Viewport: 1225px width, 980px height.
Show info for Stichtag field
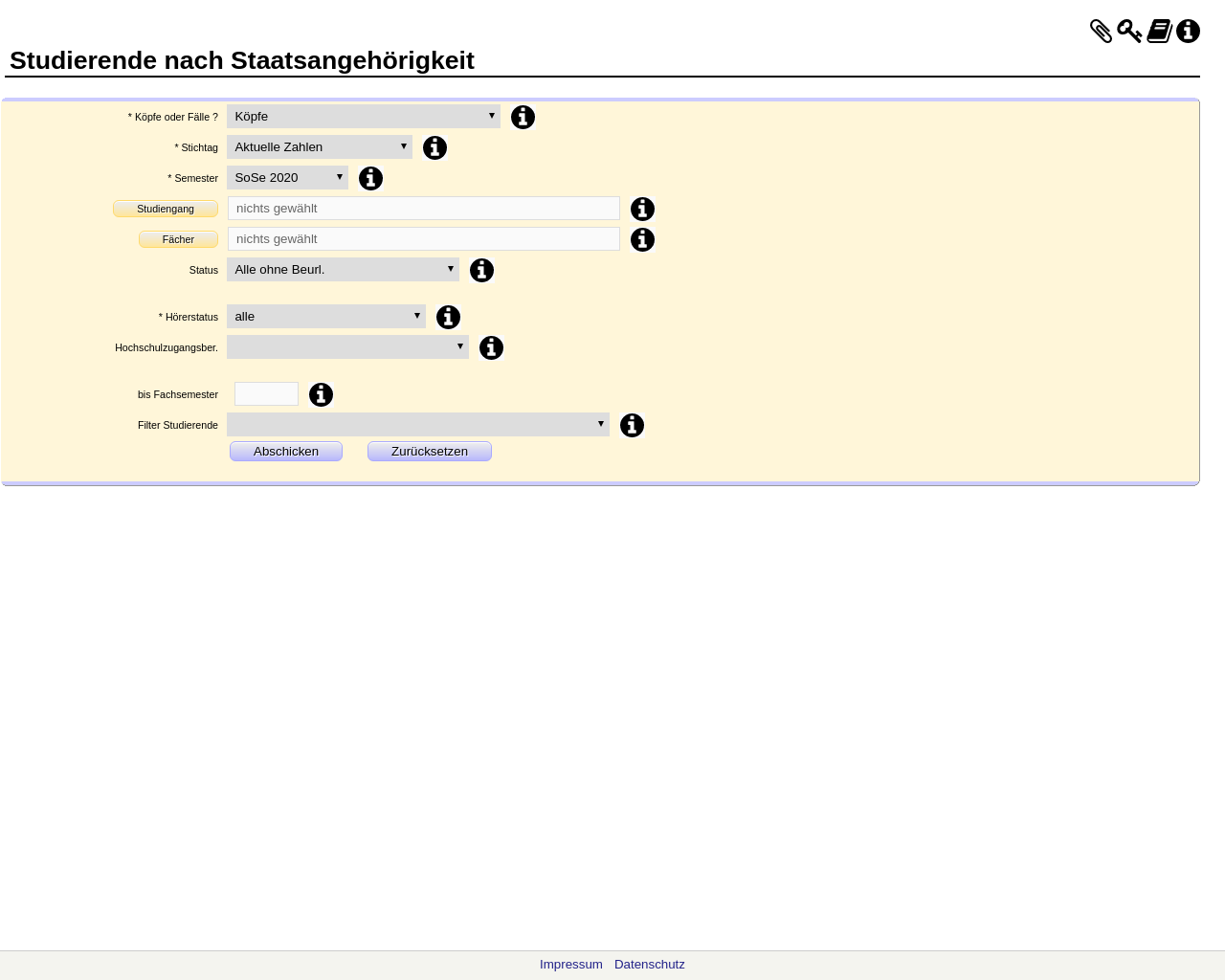click(434, 147)
